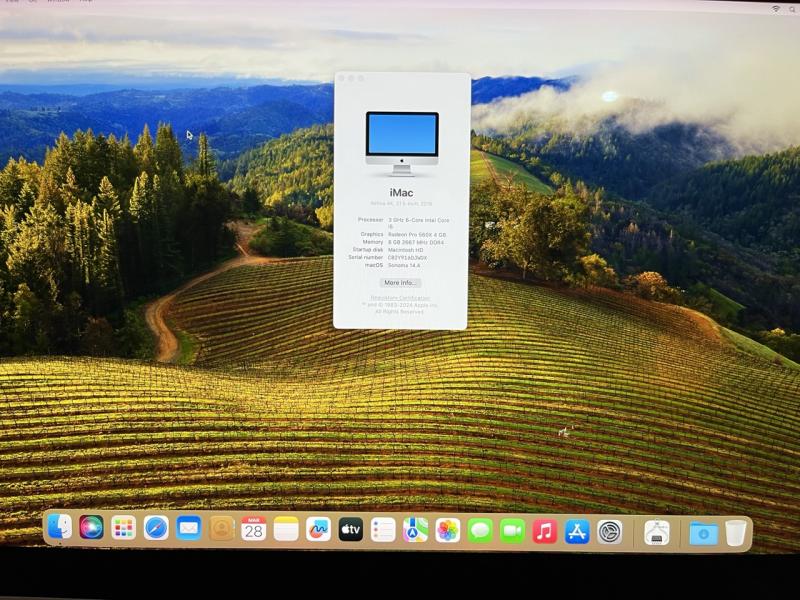Launch the Maps app
Viewport: 800px width, 600px height.
click(415, 531)
